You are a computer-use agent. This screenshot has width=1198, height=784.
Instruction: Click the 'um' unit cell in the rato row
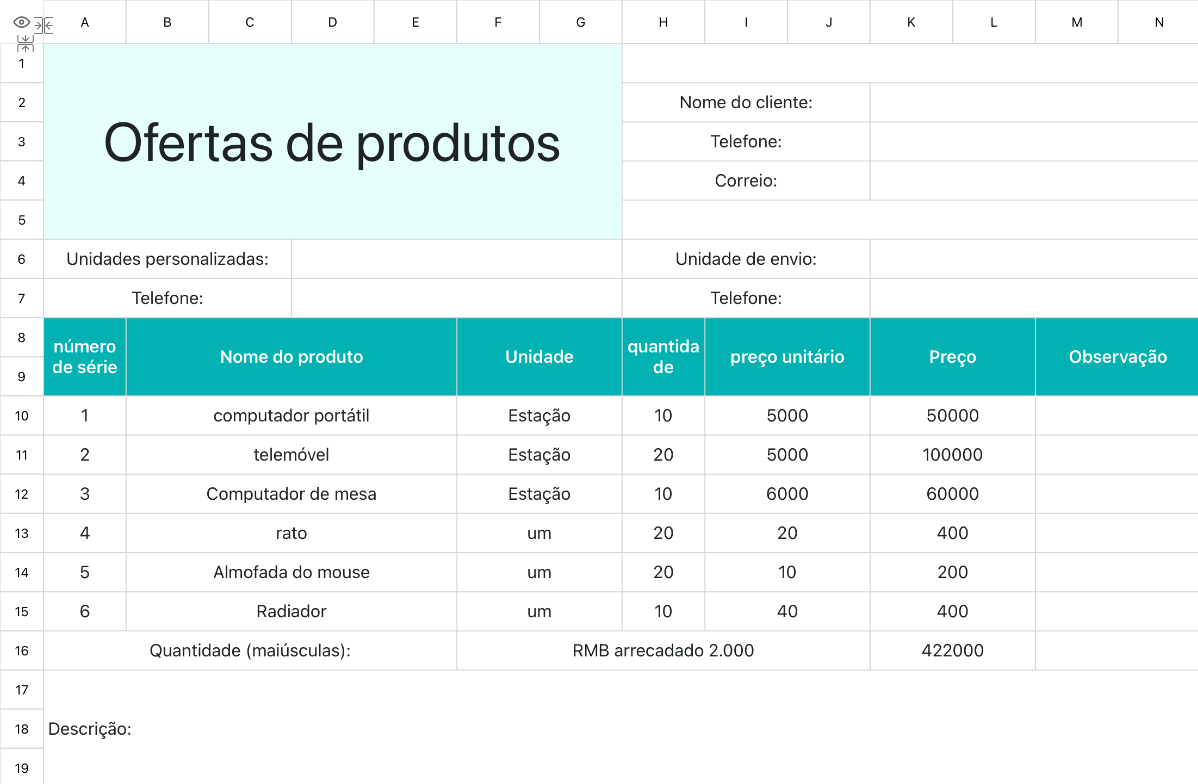pyautogui.click(x=539, y=533)
